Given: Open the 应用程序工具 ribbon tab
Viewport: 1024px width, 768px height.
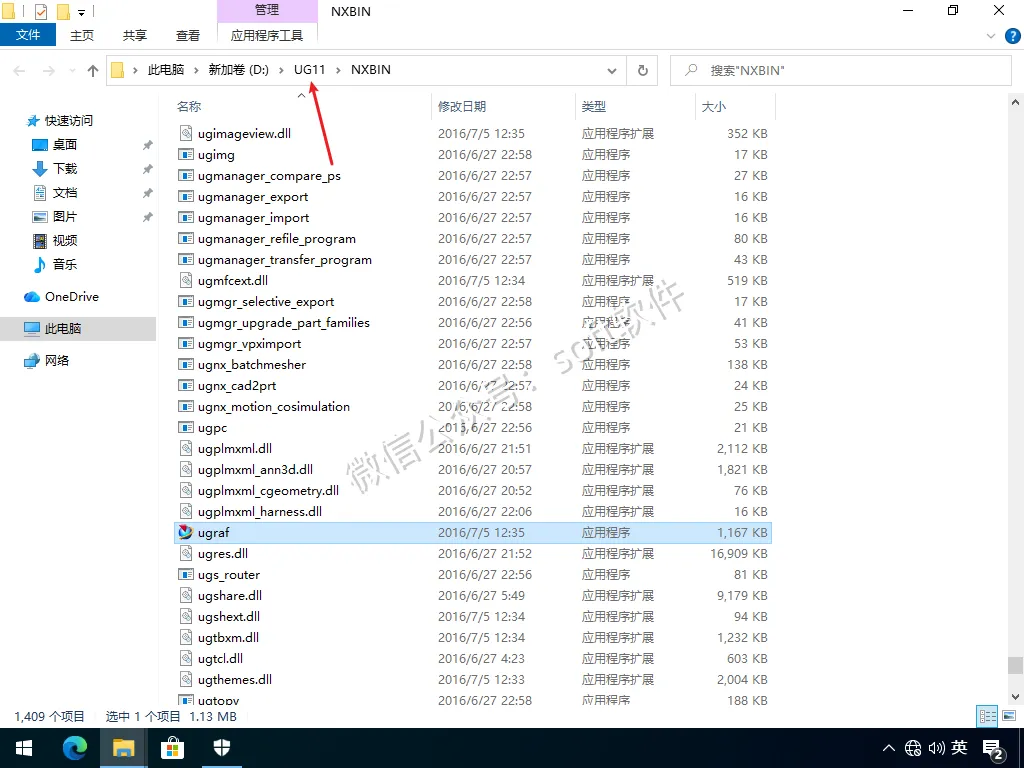Looking at the screenshot, I should [x=267, y=35].
